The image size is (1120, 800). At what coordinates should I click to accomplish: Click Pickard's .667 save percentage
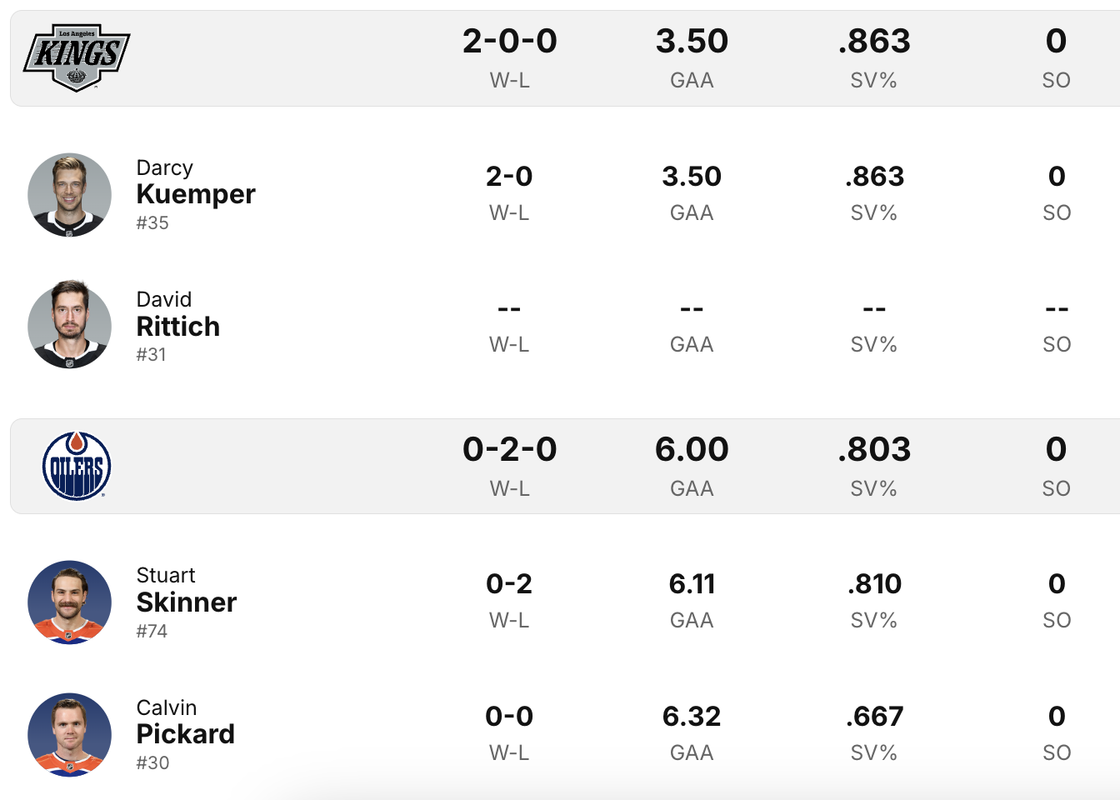[x=874, y=716]
